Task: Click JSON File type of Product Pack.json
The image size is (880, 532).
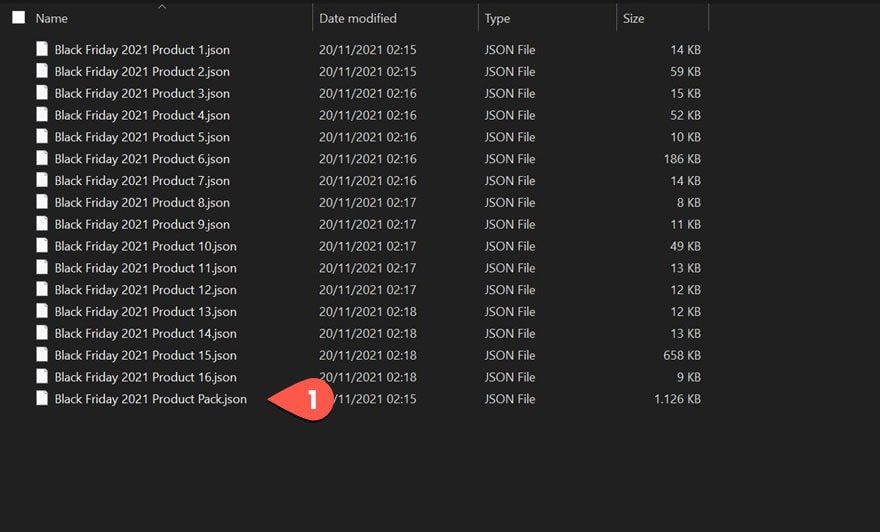Action: coord(510,400)
